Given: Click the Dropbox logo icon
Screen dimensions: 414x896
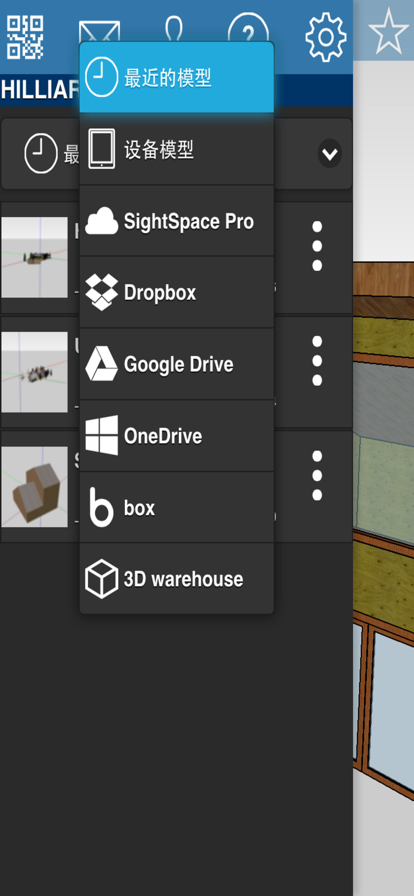Looking at the screenshot, I should pos(101,292).
